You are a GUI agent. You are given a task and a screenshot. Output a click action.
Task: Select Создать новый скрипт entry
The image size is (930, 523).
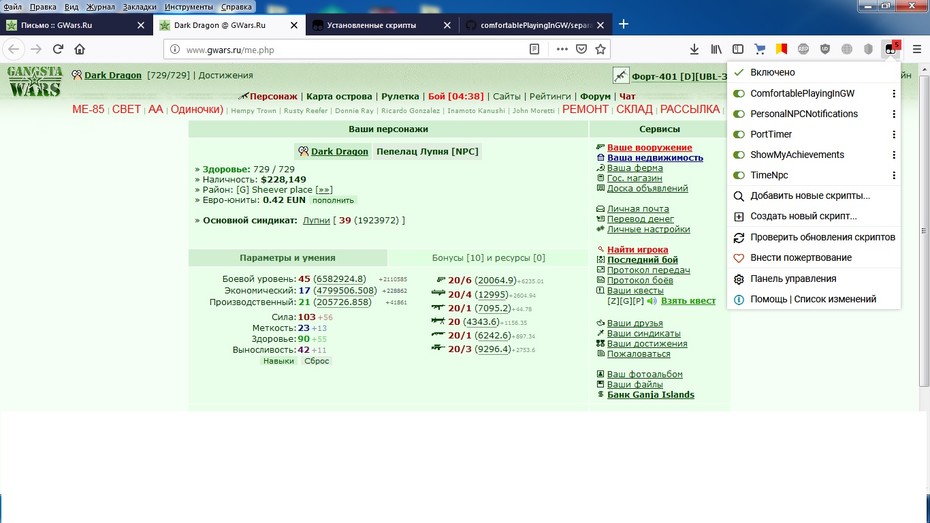[x=814, y=216]
